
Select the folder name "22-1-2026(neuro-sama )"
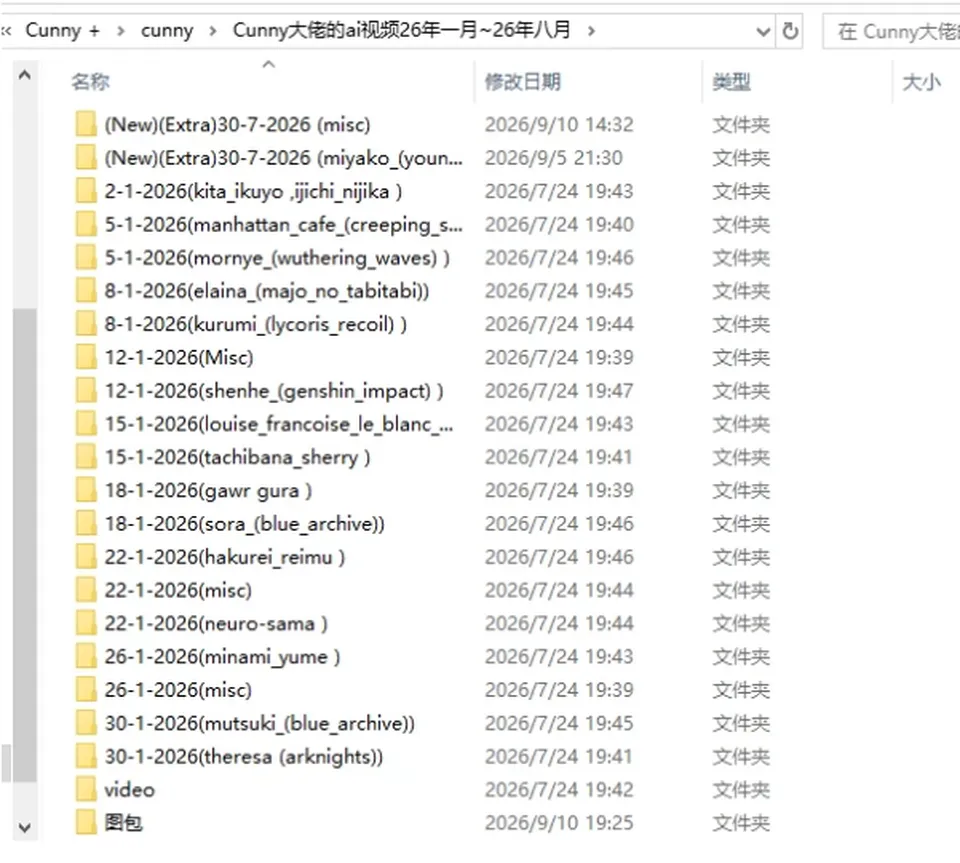click(x=216, y=624)
